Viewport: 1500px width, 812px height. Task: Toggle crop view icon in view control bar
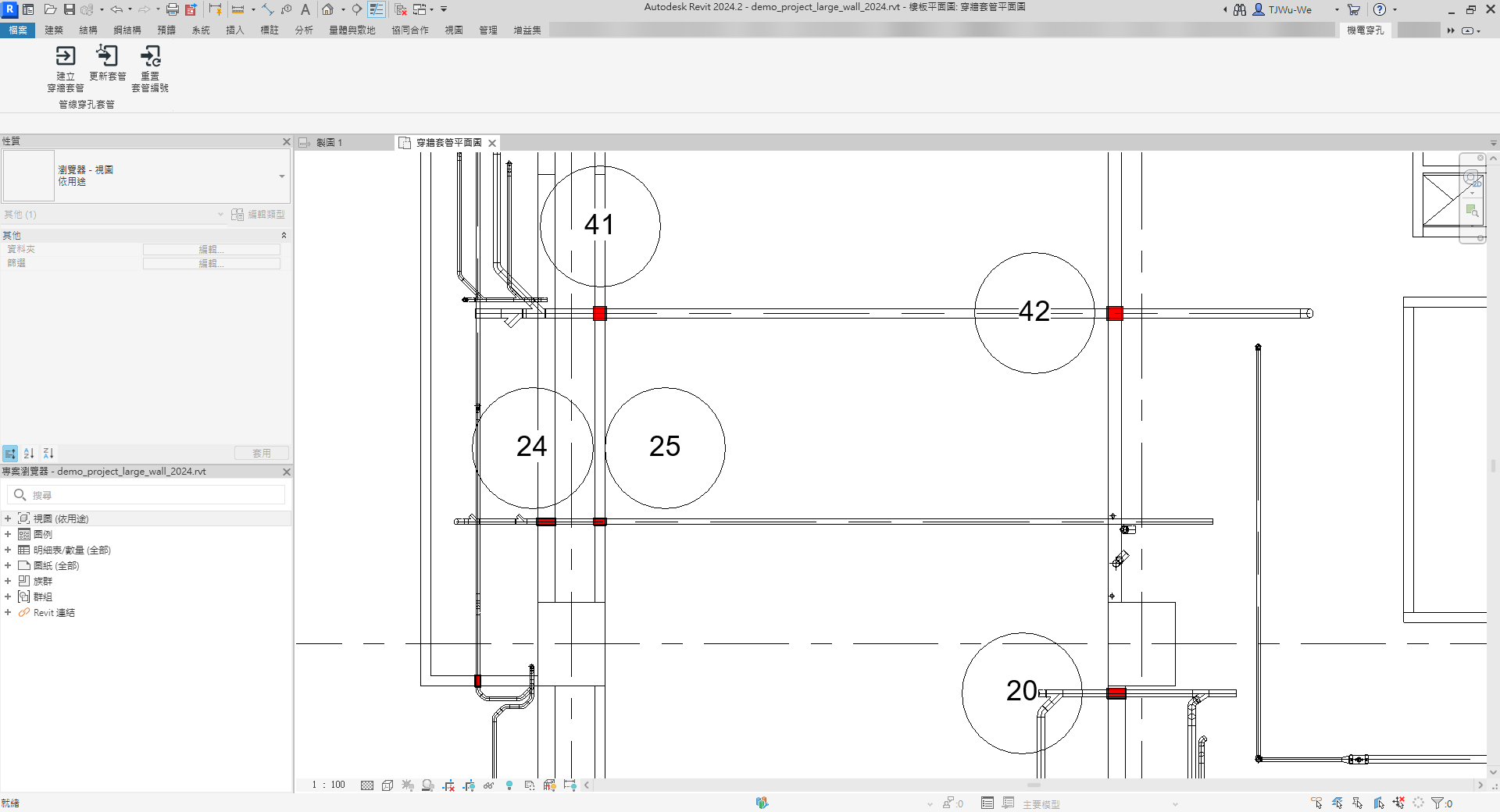pos(448,785)
